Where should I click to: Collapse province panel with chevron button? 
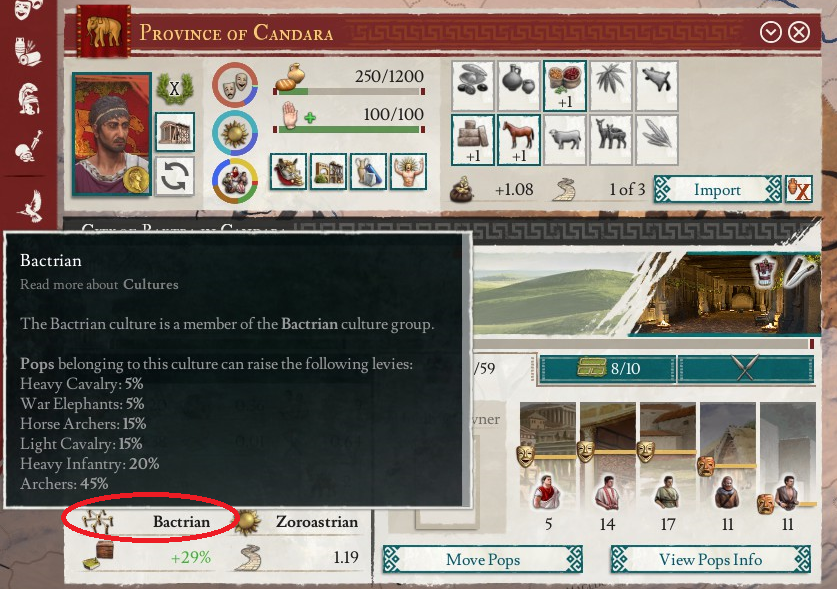tap(770, 33)
